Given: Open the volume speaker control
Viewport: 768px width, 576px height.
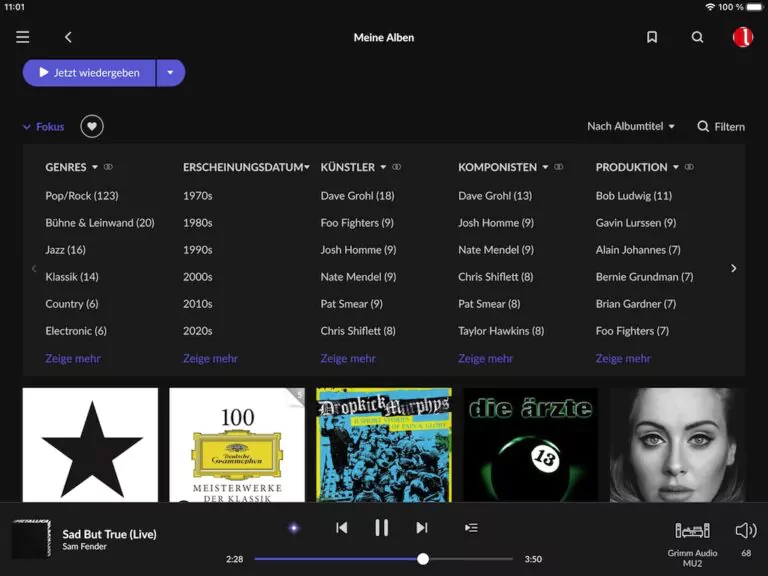Looking at the screenshot, I should [x=746, y=531].
